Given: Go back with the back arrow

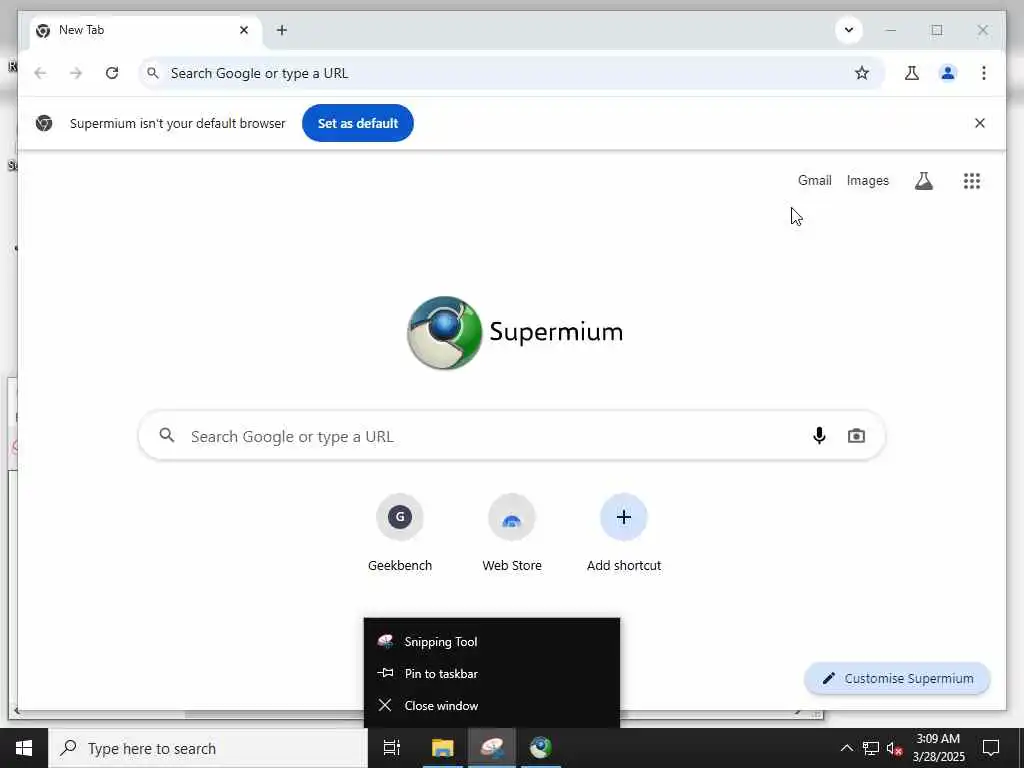Looking at the screenshot, I should pyautogui.click(x=40, y=73).
